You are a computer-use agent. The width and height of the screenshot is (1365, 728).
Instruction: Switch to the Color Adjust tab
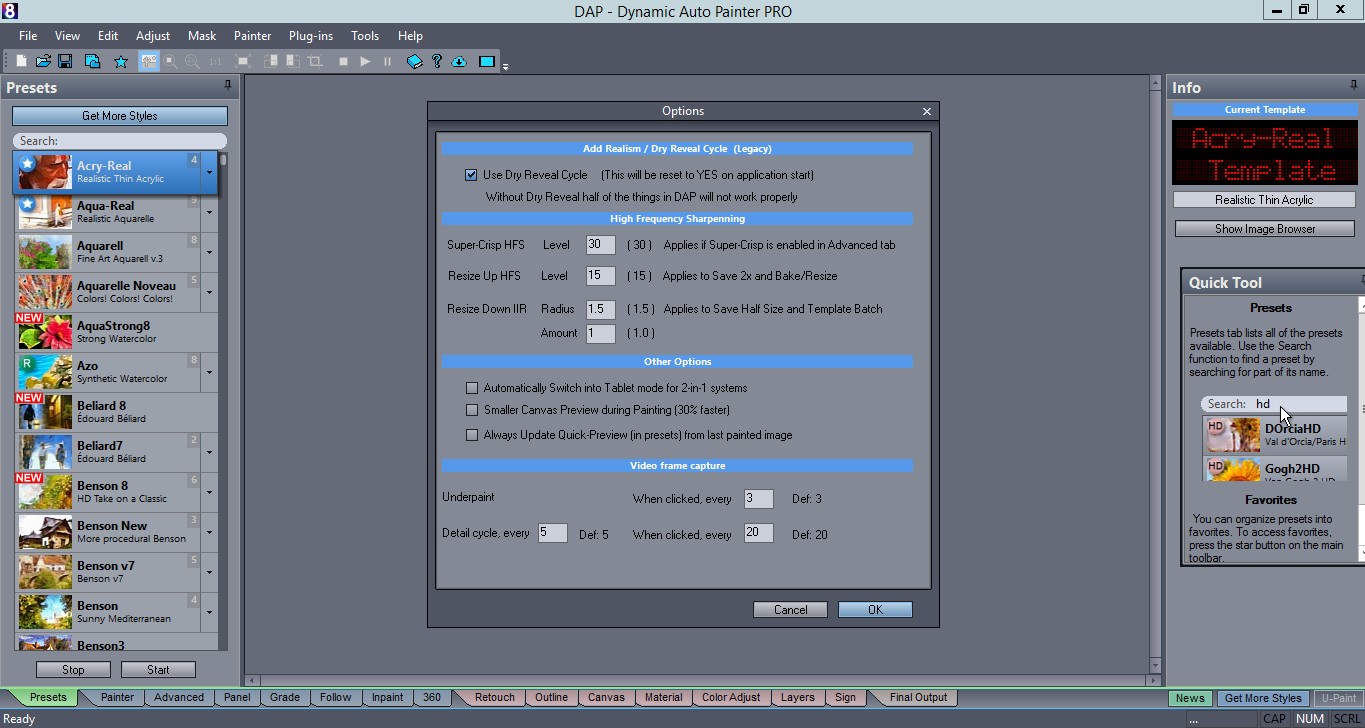click(x=731, y=698)
